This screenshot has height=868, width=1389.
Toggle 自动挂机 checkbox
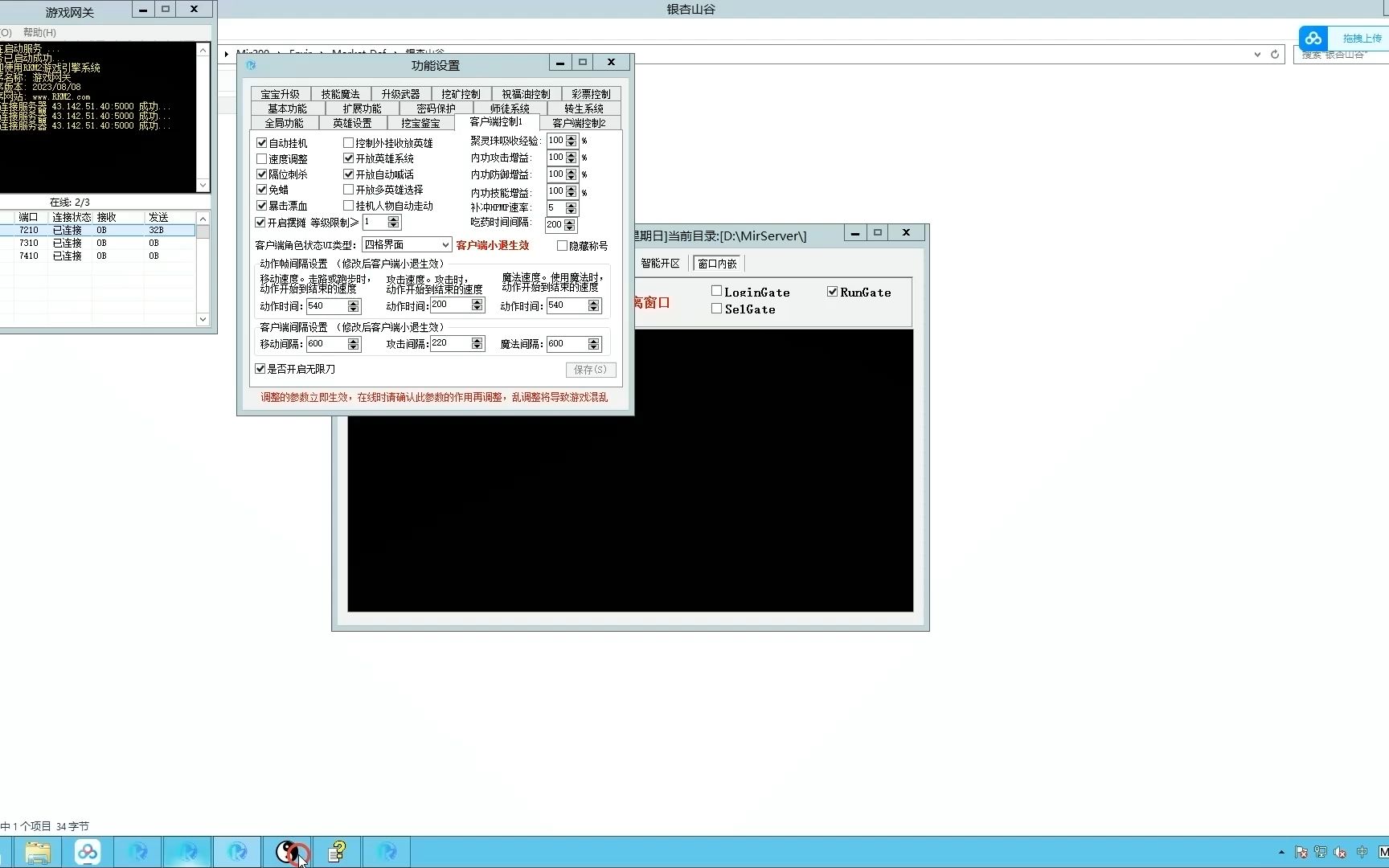coord(261,143)
